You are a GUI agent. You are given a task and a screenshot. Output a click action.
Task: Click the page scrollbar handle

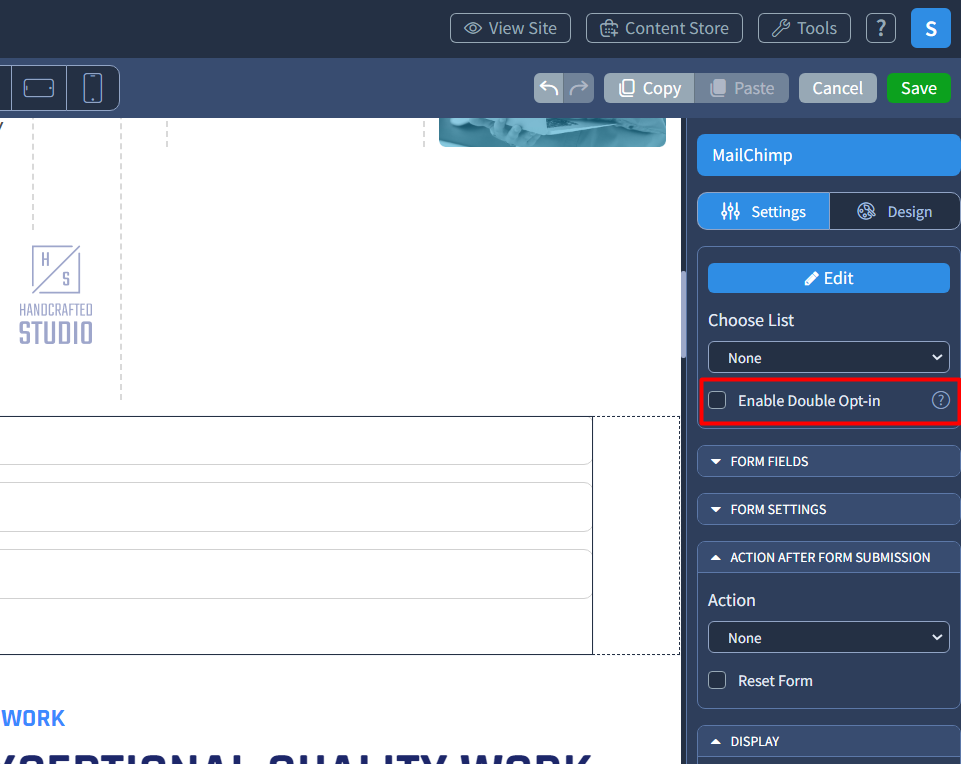683,314
